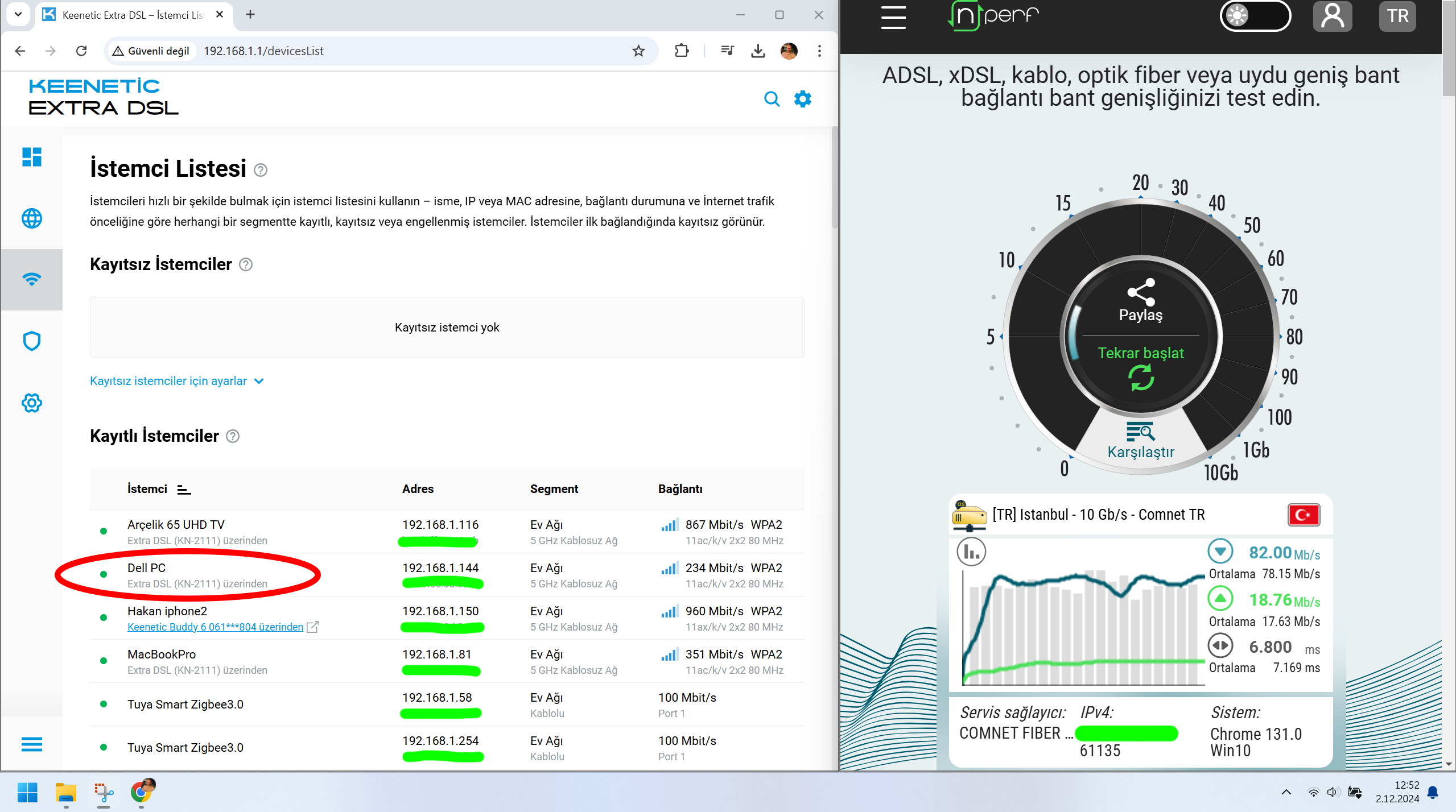Reload the Keenetic page
The height and width of the screenshot is (812, 1456).
(x=81, y=51)
